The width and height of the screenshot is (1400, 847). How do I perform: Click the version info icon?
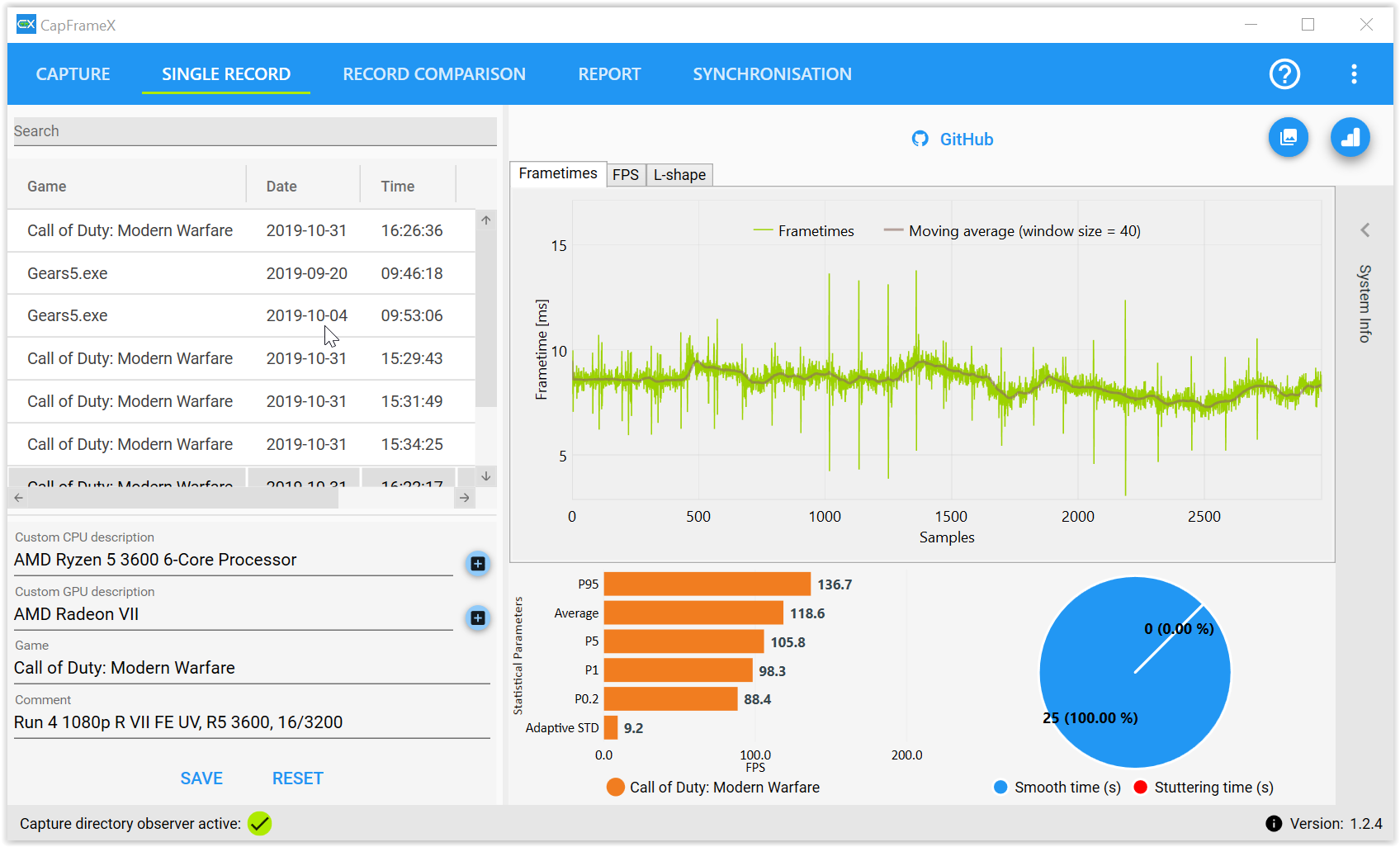(x=1274, y=823)
